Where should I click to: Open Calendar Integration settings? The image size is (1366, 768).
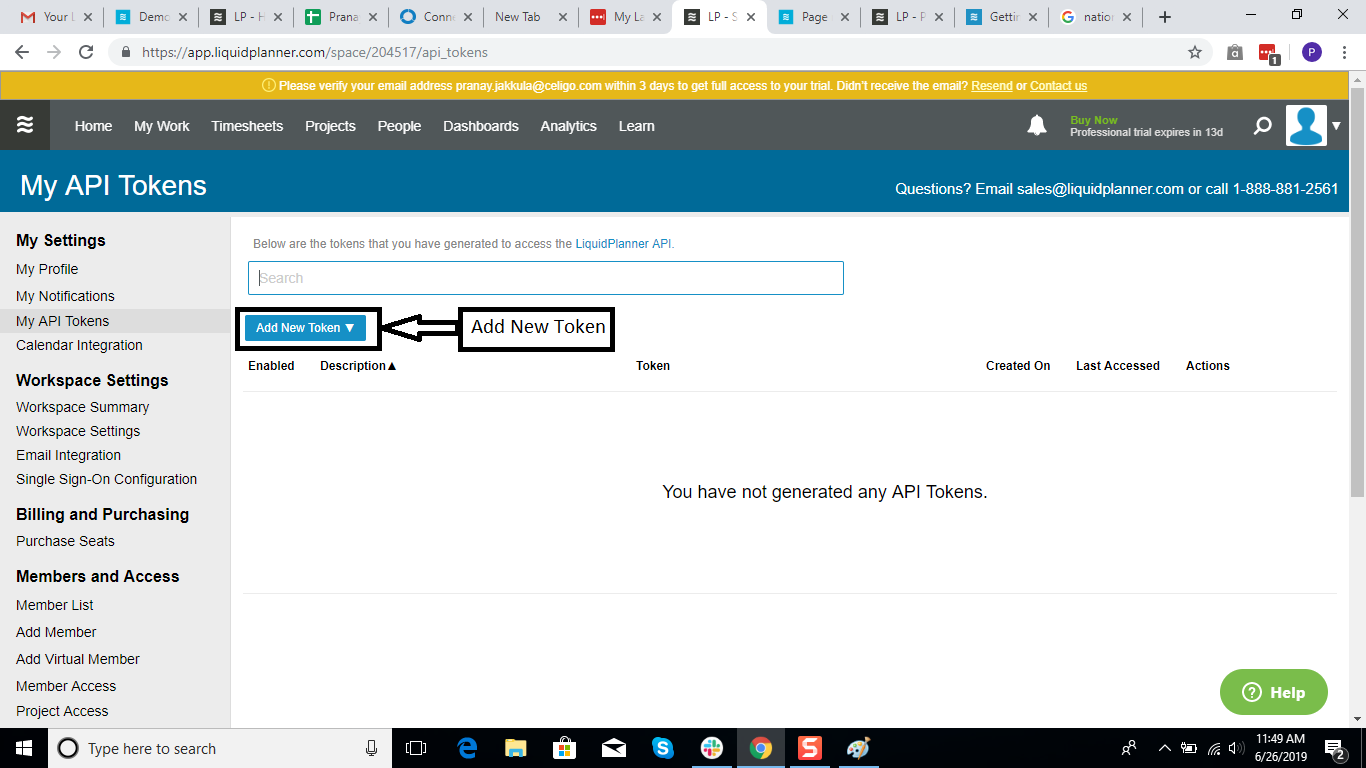pyautogui.click(x=79, y=345)
